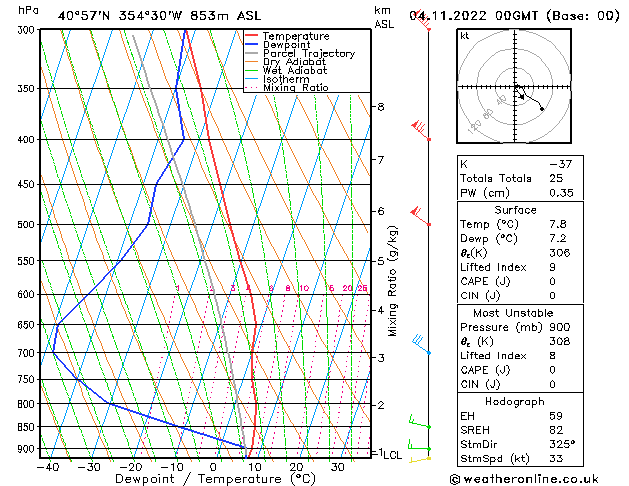Click the red wind barb at 400 hPa
629x486 pixels.
point(421,130)
